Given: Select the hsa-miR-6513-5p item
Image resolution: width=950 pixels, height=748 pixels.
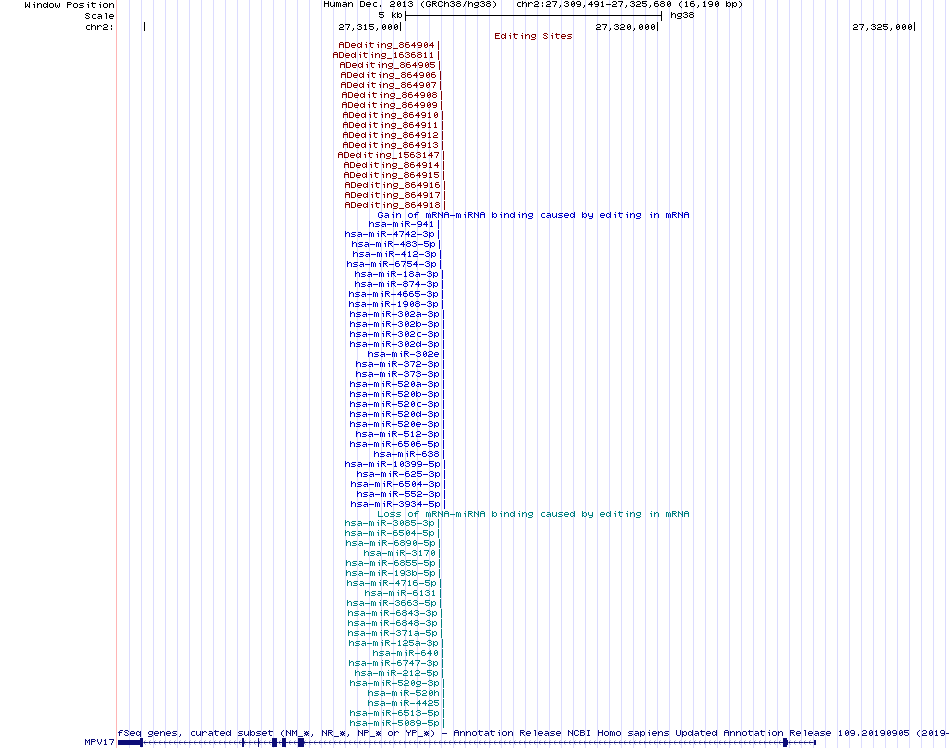Looking at the screenshot, I should click(394, 713).
